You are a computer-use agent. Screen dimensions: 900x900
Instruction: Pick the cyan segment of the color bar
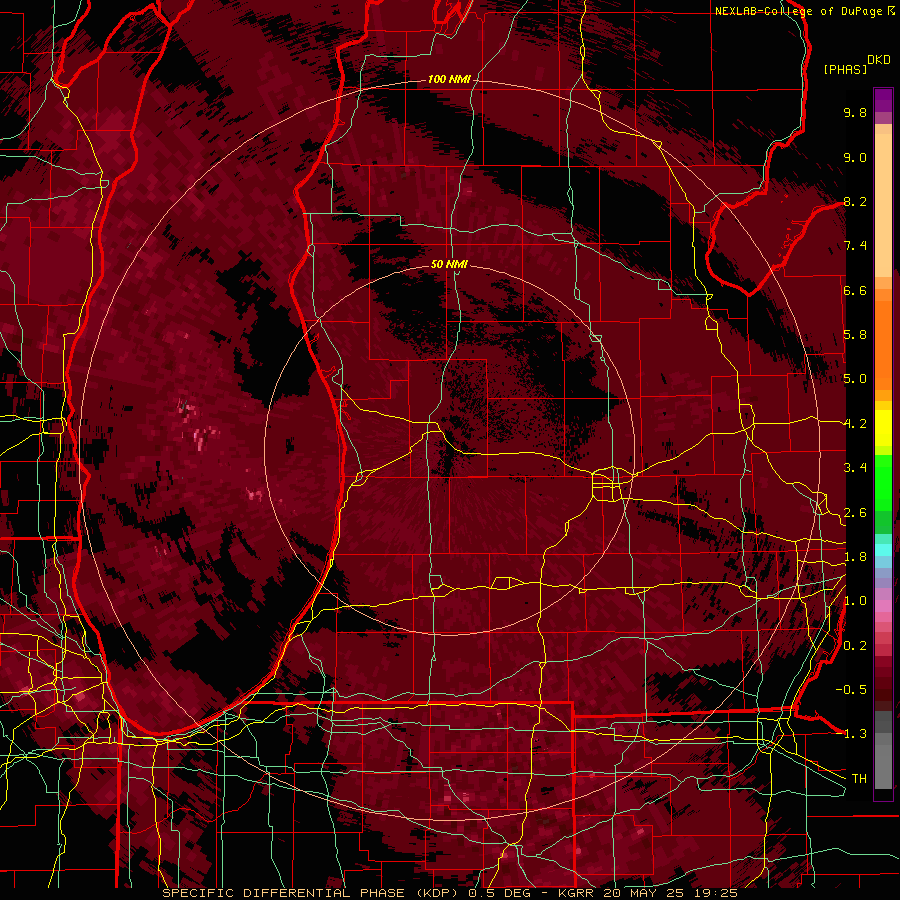click(883, 549)
